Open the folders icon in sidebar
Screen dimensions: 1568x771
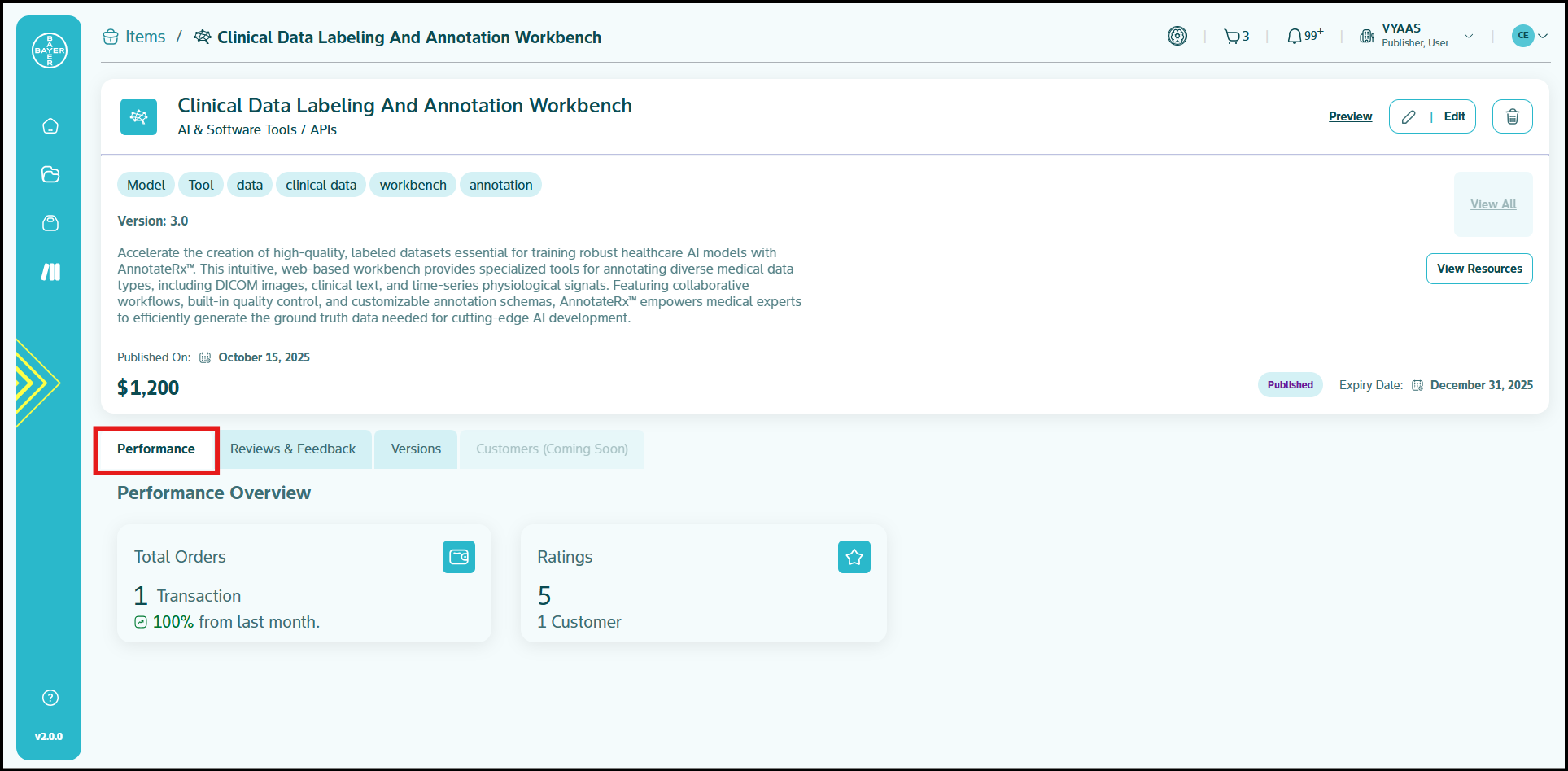50,174
